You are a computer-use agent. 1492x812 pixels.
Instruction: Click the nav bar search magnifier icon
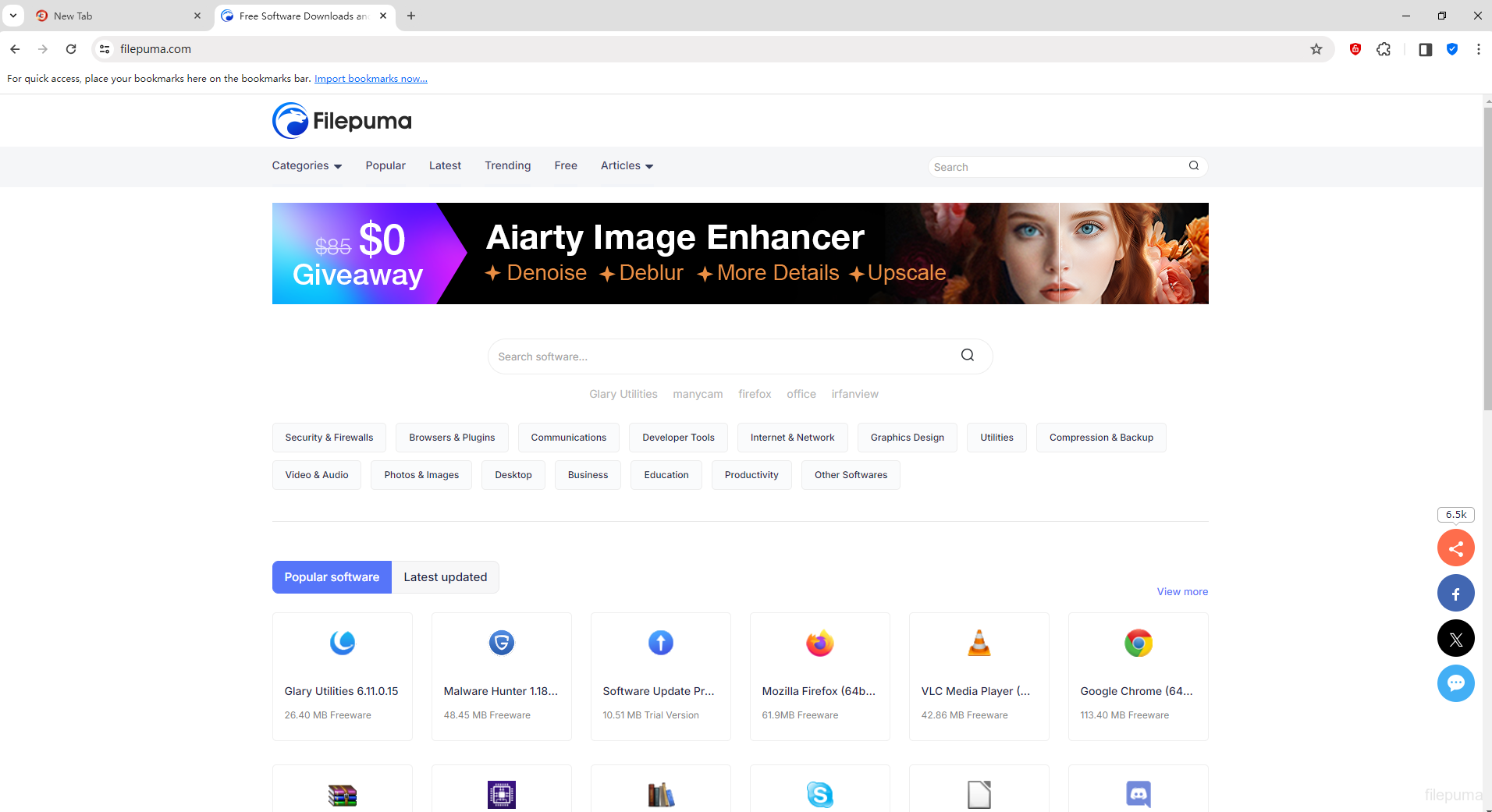(1193, 166)
